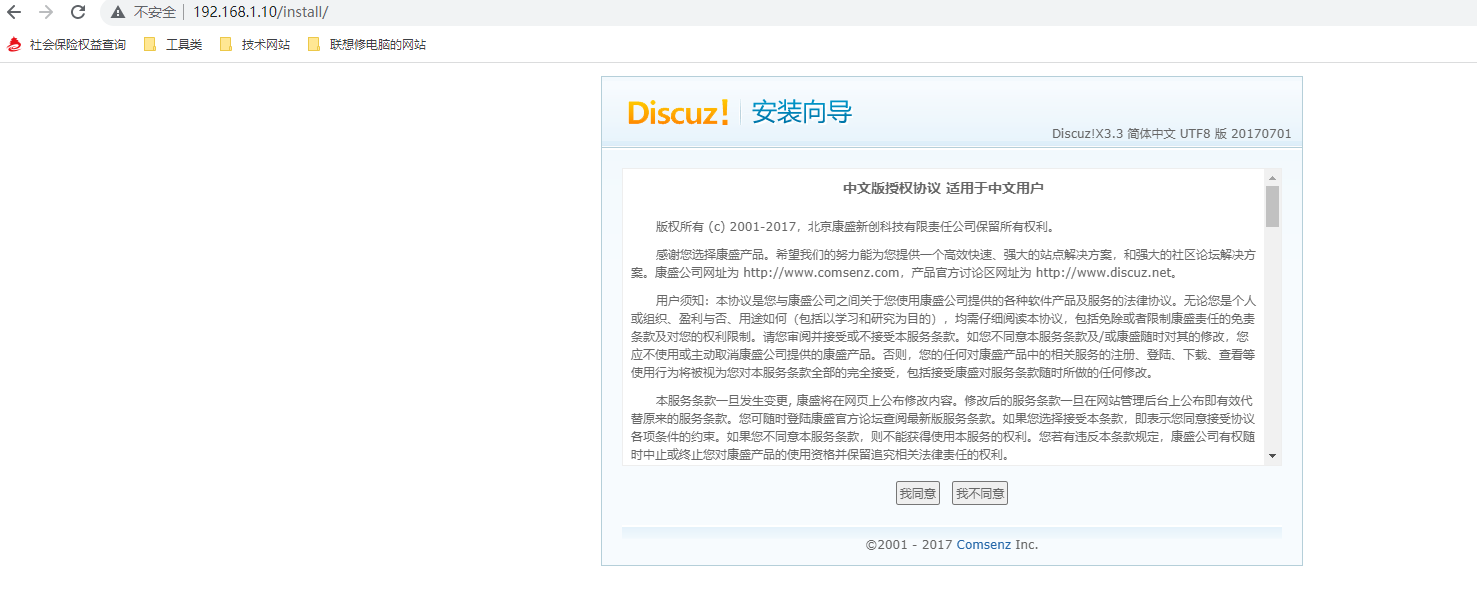Open the 工具类 bookmark folder
1477x594 pixels.
(173, 45)
